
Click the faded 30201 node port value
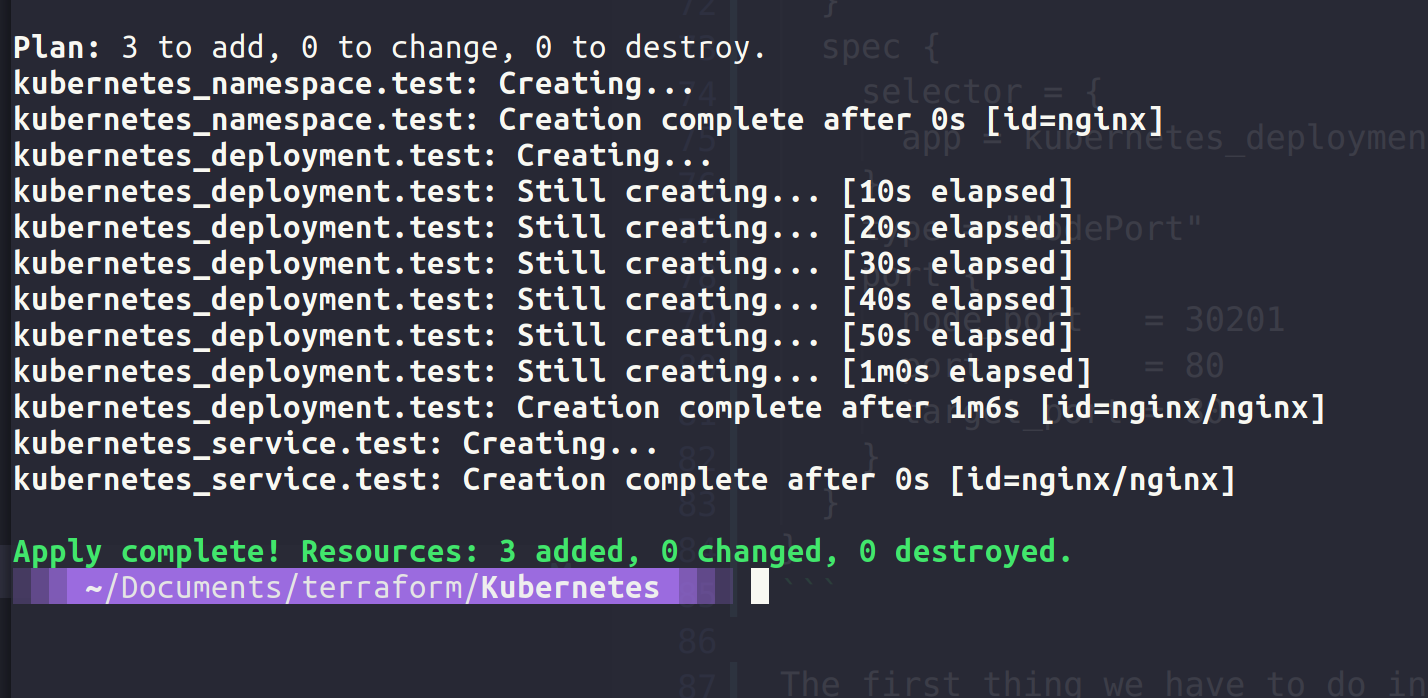(1234, 319)
